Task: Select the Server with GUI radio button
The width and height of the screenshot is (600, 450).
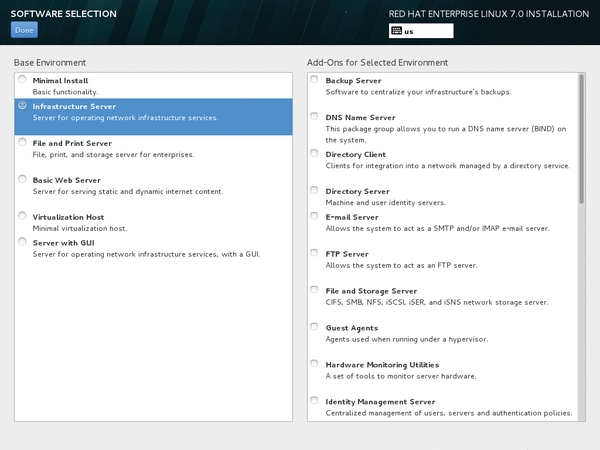Action: [22, 241]
